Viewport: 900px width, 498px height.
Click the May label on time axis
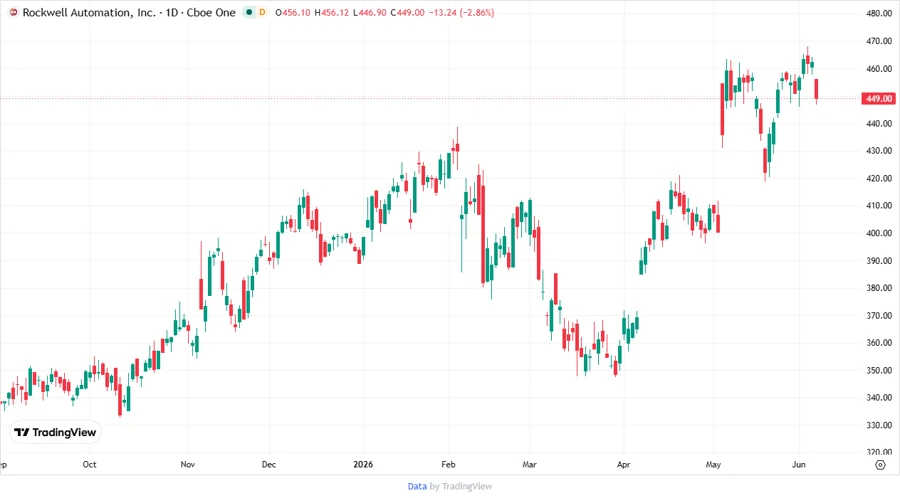[713, 464]
